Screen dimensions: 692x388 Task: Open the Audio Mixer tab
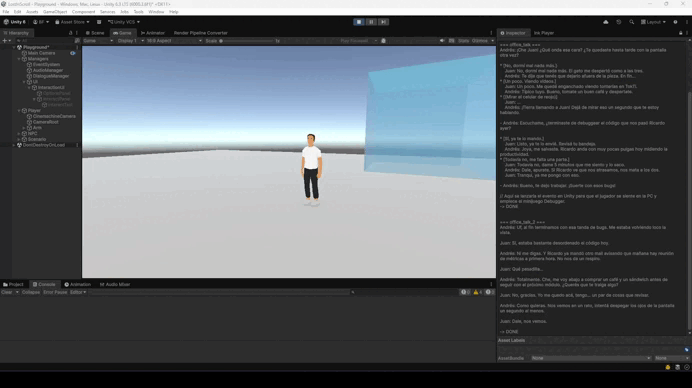pos(115,285)
